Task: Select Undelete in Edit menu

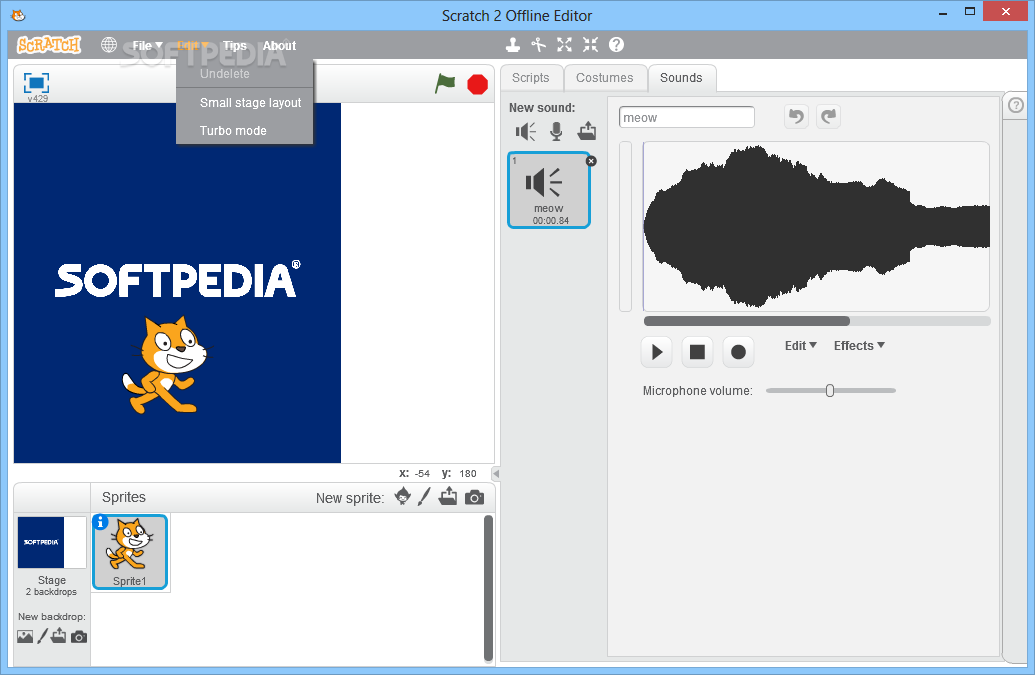Action: point(244,74)
